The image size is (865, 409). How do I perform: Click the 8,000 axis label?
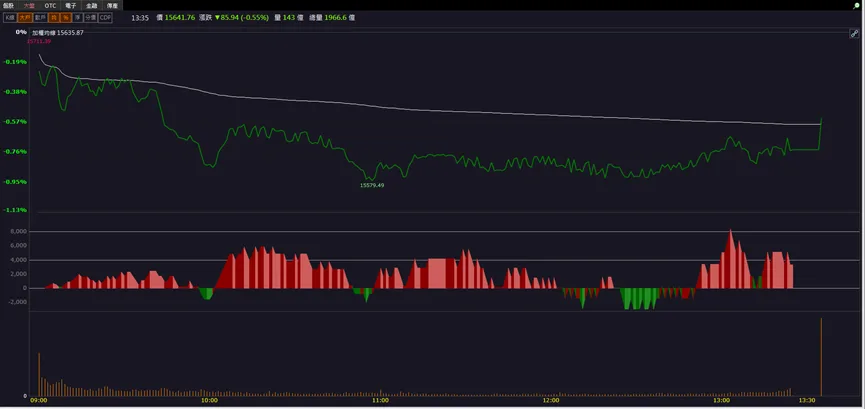coord(19,231)
